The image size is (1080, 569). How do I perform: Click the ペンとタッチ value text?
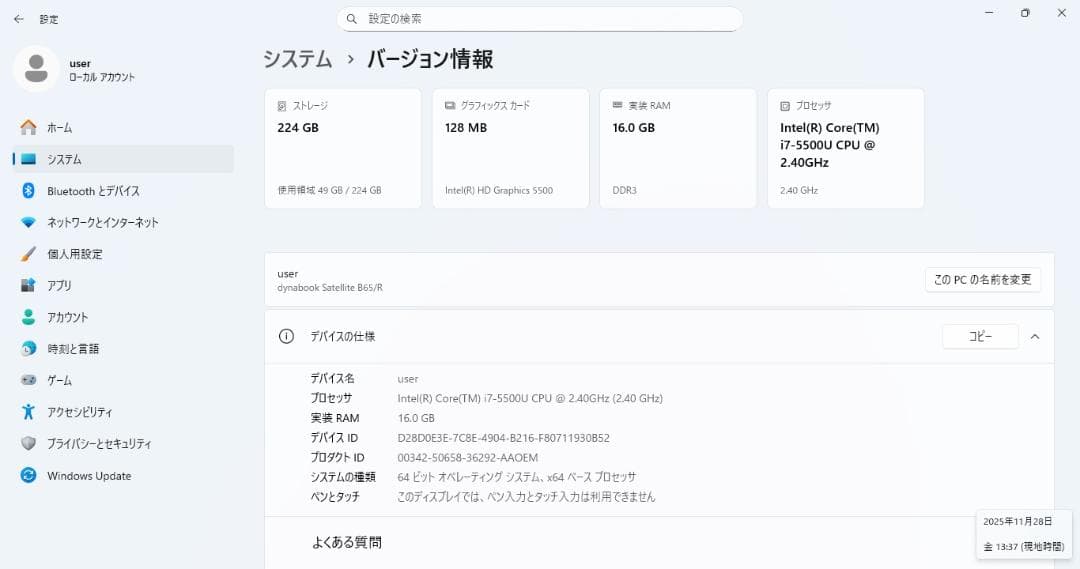(526, 497)
